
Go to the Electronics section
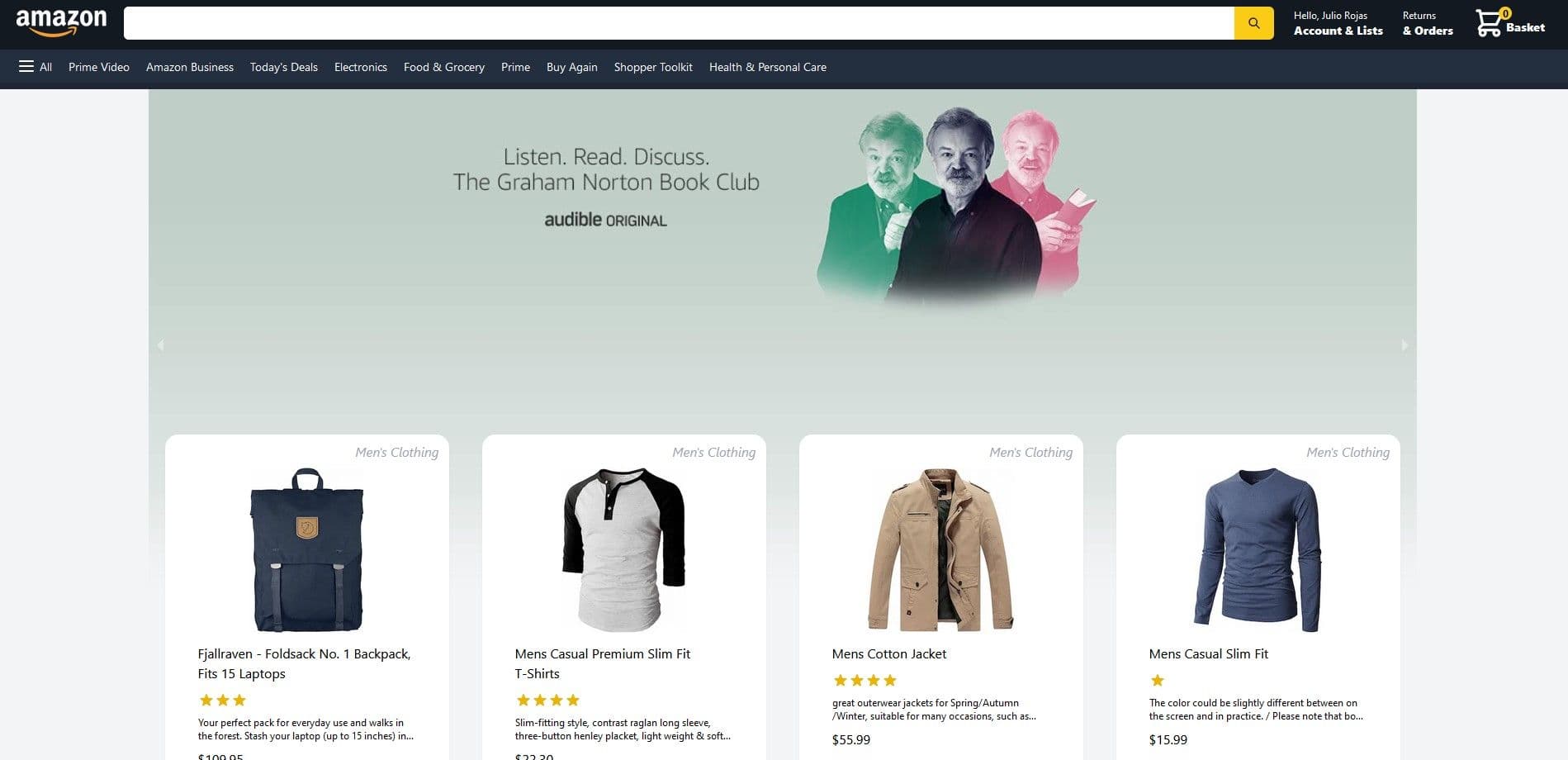coord(360,67)
